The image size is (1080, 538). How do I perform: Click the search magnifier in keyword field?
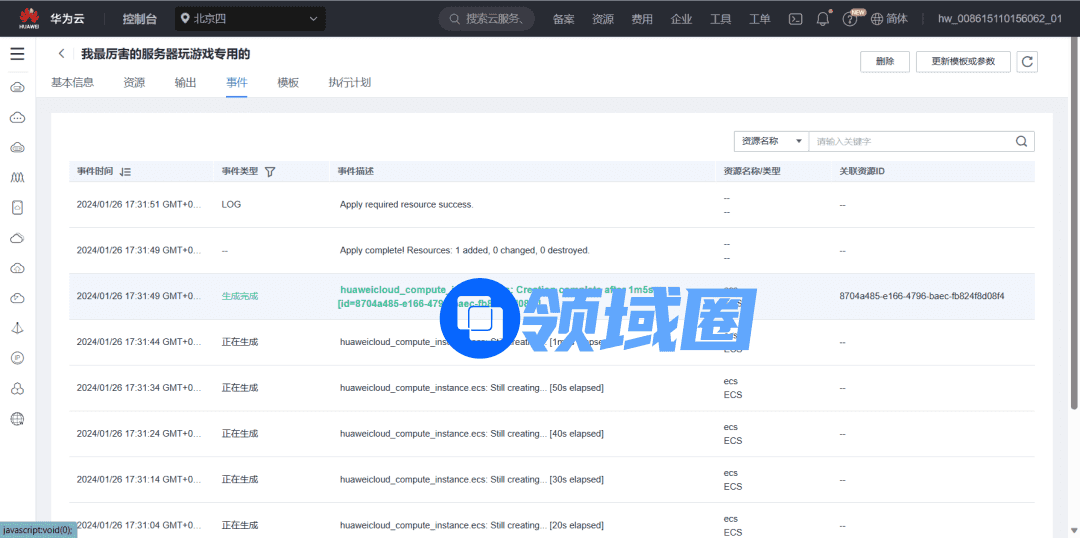pos(1021,142)
